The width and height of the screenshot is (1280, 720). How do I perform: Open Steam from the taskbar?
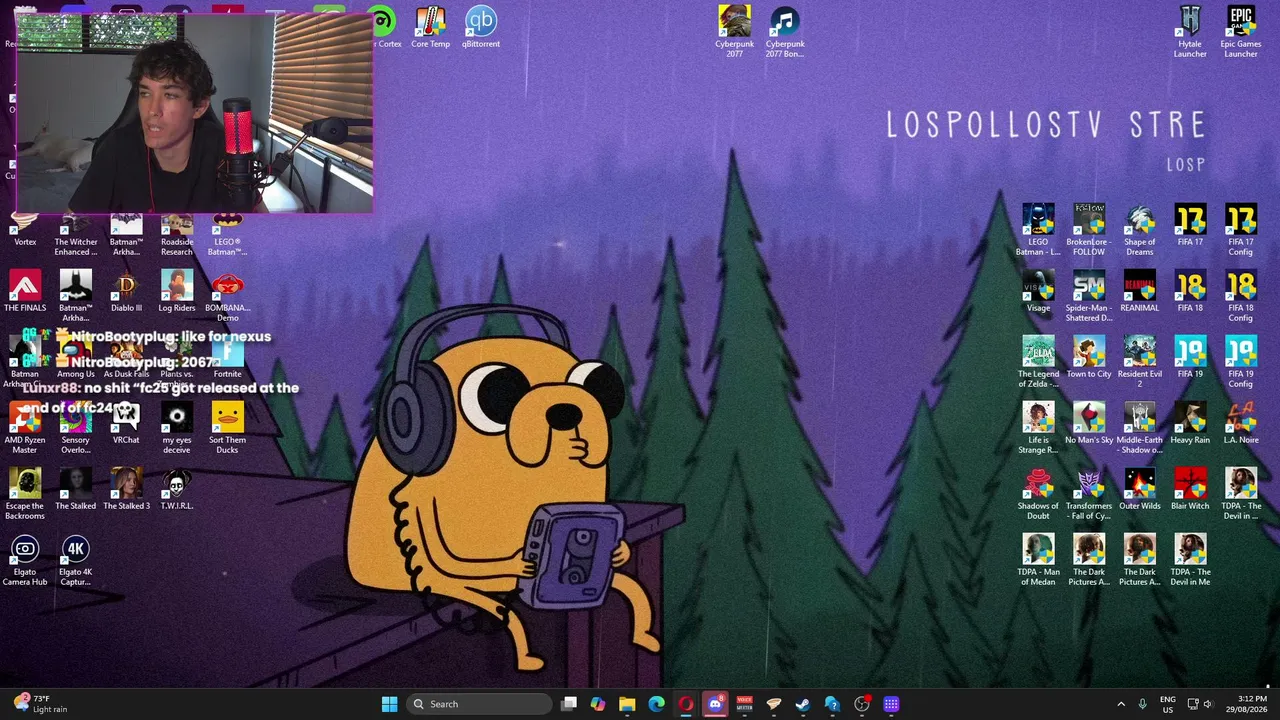[803, 704]
